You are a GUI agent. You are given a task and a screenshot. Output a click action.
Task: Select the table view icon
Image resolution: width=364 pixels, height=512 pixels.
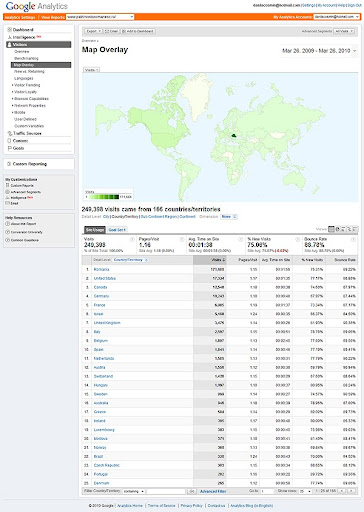click(x=331, y=229)
